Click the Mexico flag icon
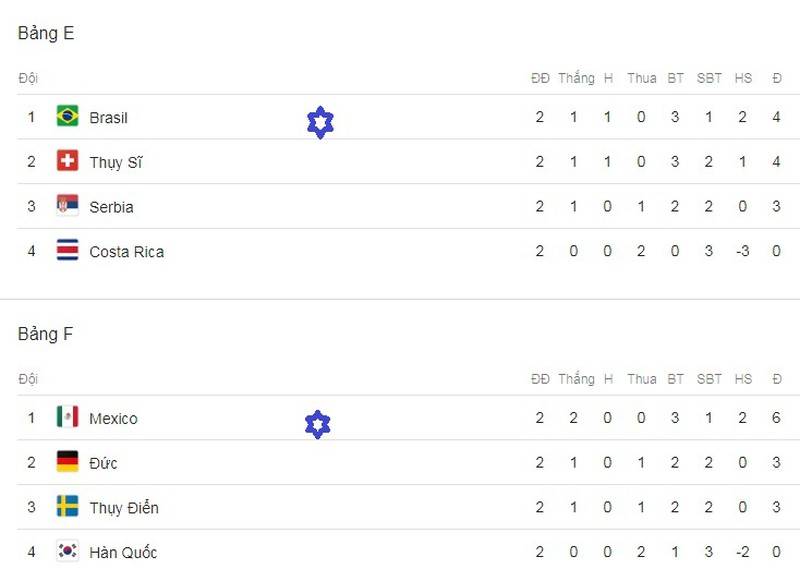The height and width of the screenshot is (581, 800). point(68,418)
